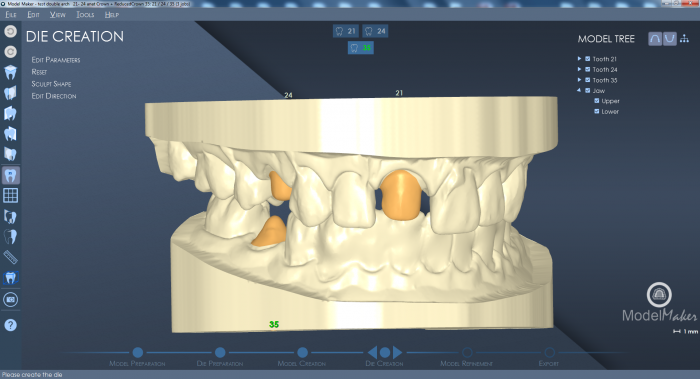The image size is (700, 379).
Task: Uncheck the Tooth 21 checkbox
Action: (588, 59)
